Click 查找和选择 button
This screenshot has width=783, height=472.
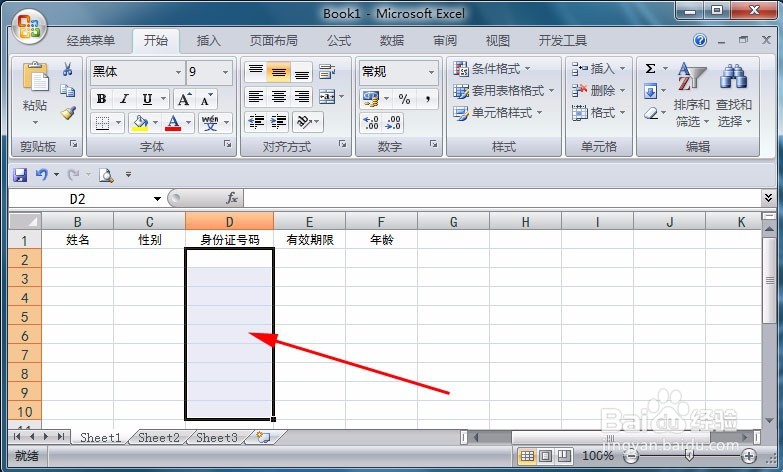734,95
